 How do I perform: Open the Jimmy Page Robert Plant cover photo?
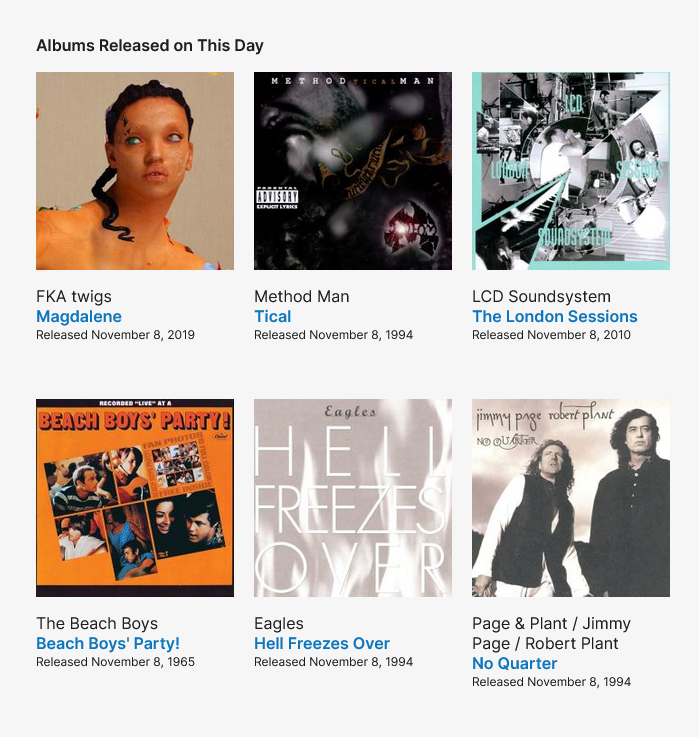point(571,498)
